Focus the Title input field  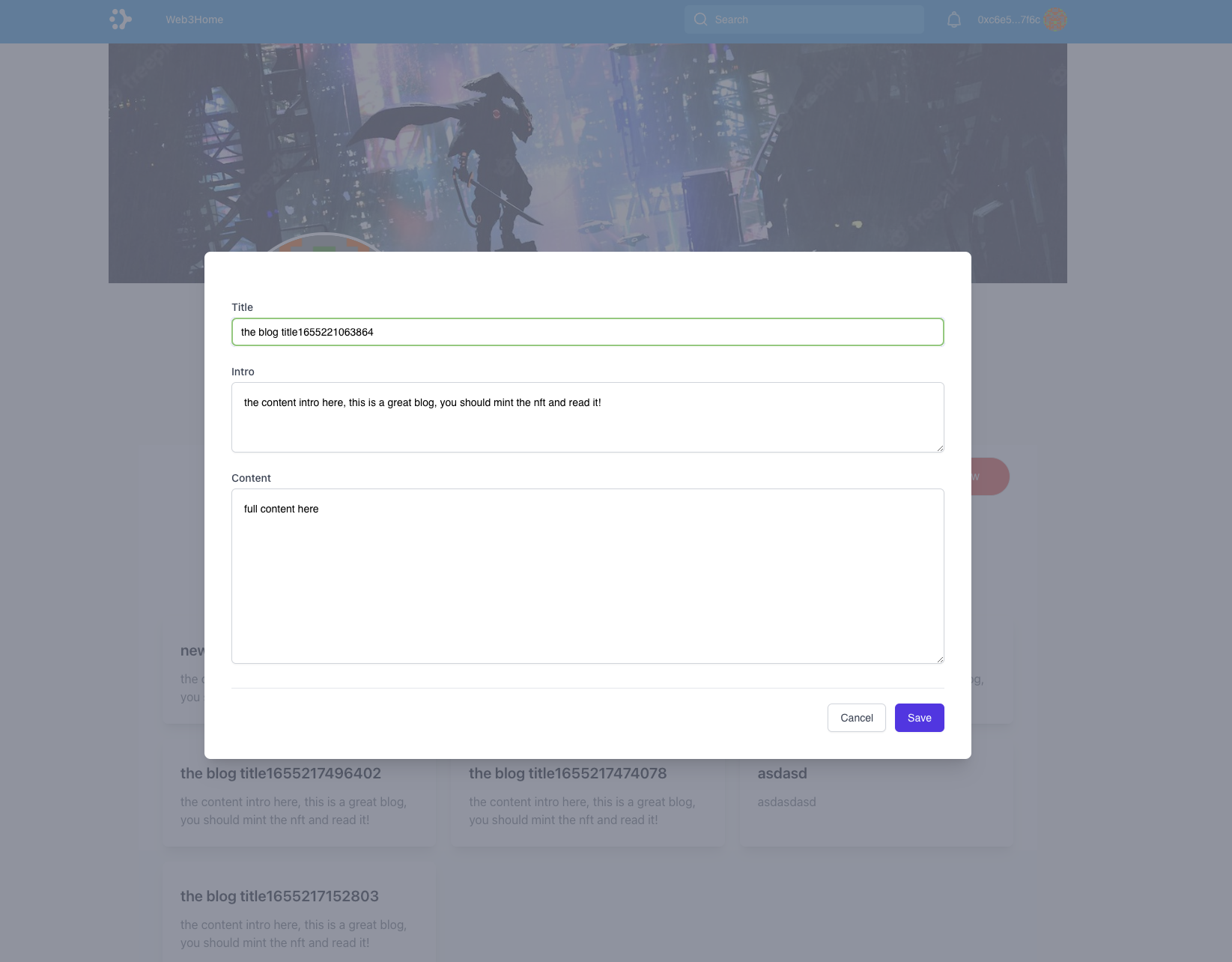pos(588,332)
